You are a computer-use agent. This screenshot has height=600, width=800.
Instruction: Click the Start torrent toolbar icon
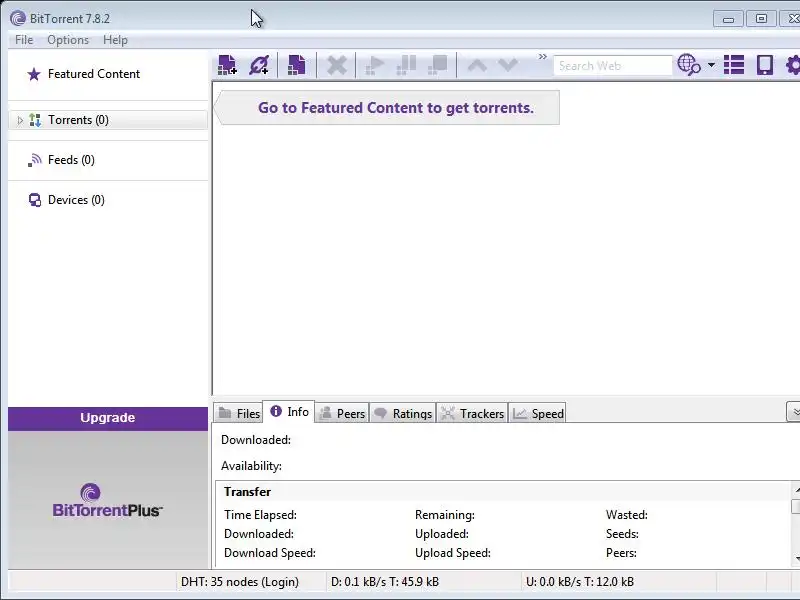(x=375, y=65)
